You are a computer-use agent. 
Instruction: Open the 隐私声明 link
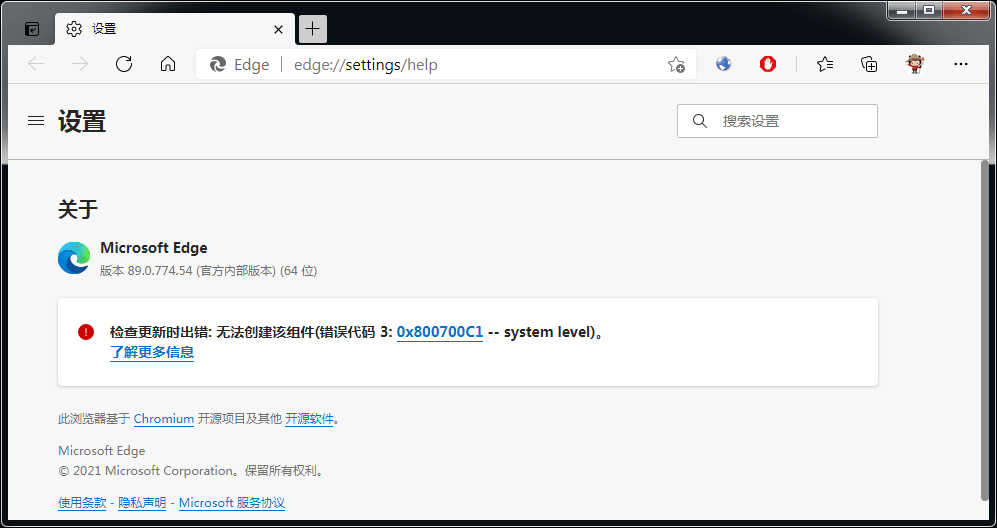142,503
